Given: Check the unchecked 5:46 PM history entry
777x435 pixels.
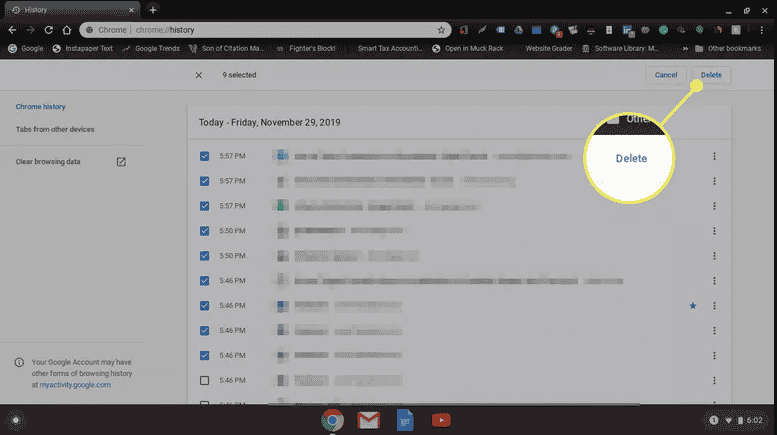Looking at the screenshot, I should (204, 381).
